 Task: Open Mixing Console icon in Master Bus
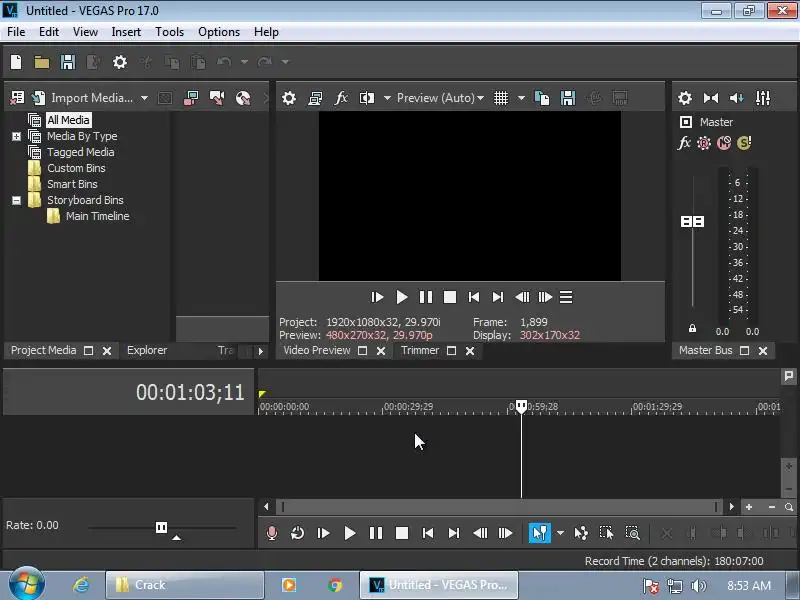pos(763,98)
